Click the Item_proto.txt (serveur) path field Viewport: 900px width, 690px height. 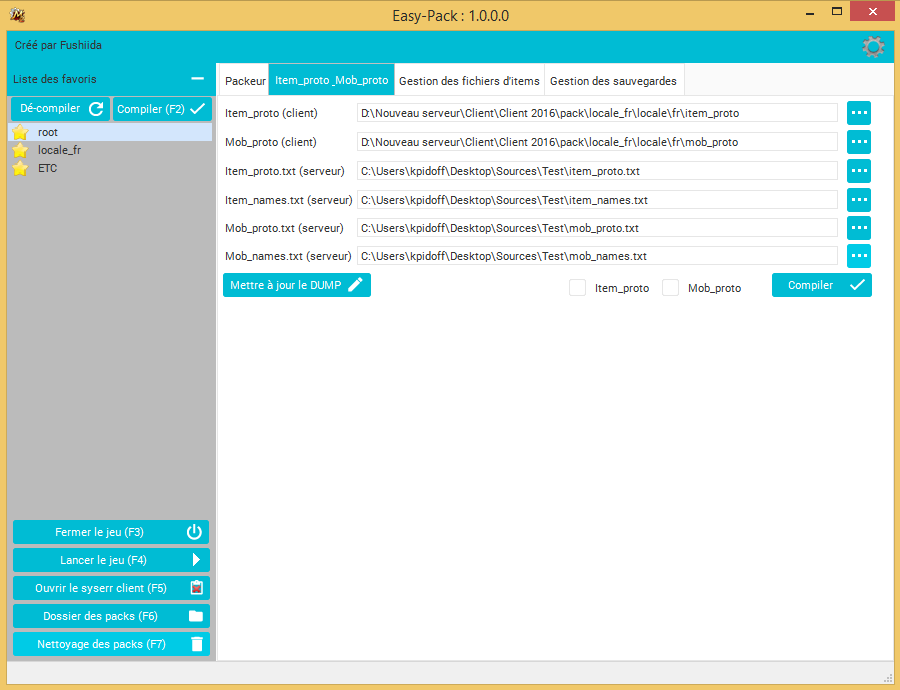click(597, 171)
